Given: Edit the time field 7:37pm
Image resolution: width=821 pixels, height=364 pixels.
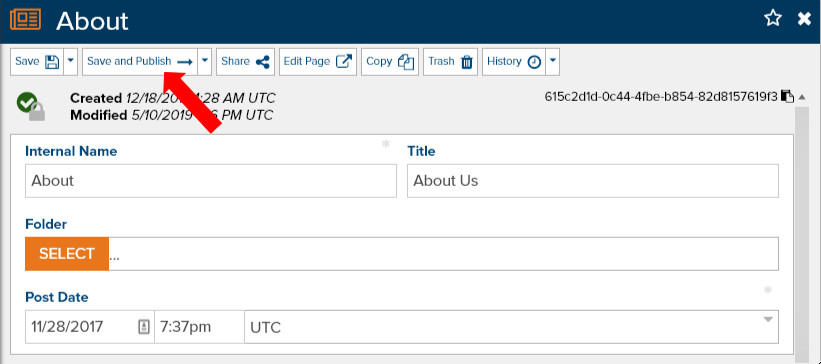Looking at the screenshot, I should [199, 327].
